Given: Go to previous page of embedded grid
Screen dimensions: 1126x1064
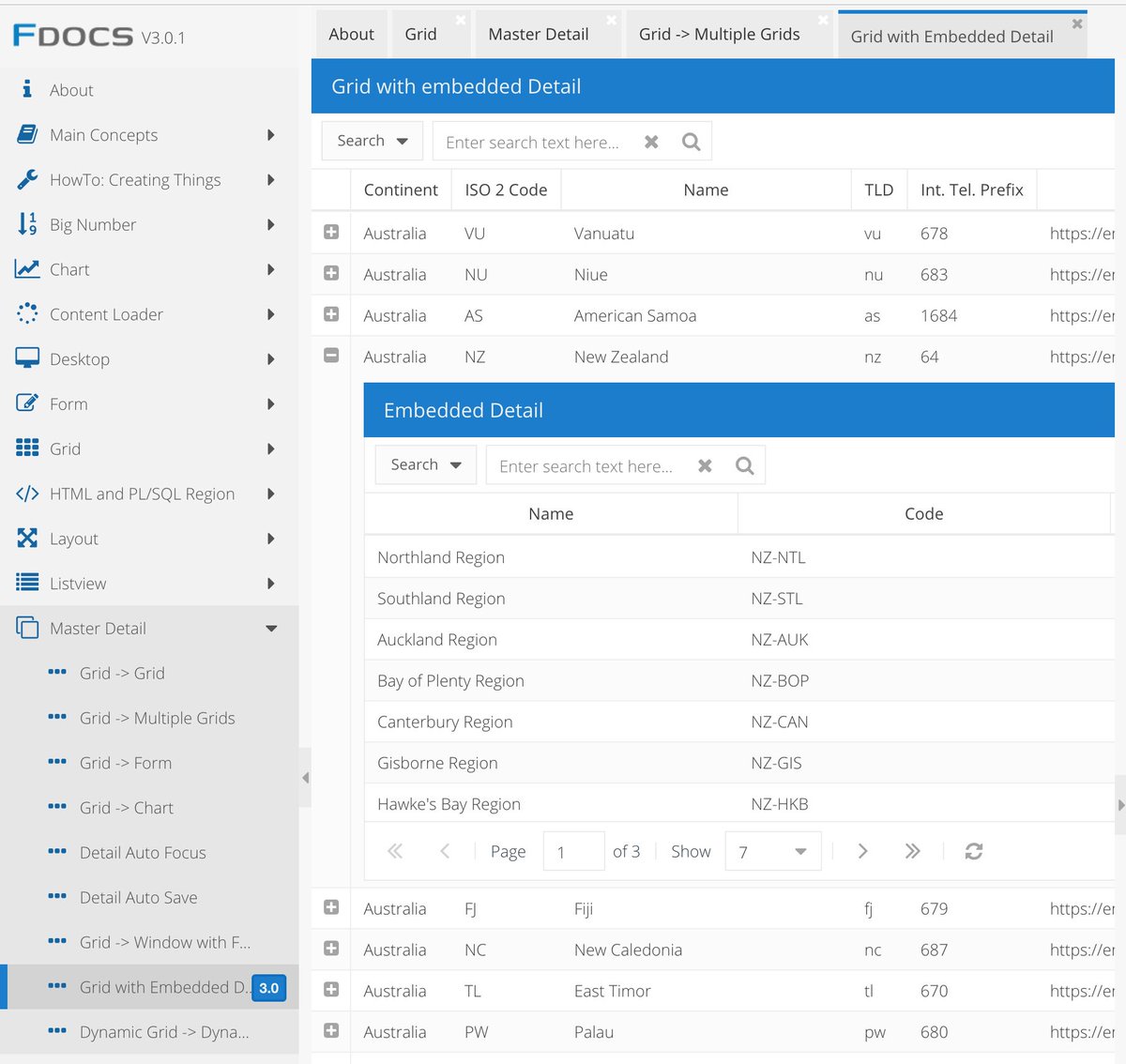Looking at the screenshot, I should point(445,851).
